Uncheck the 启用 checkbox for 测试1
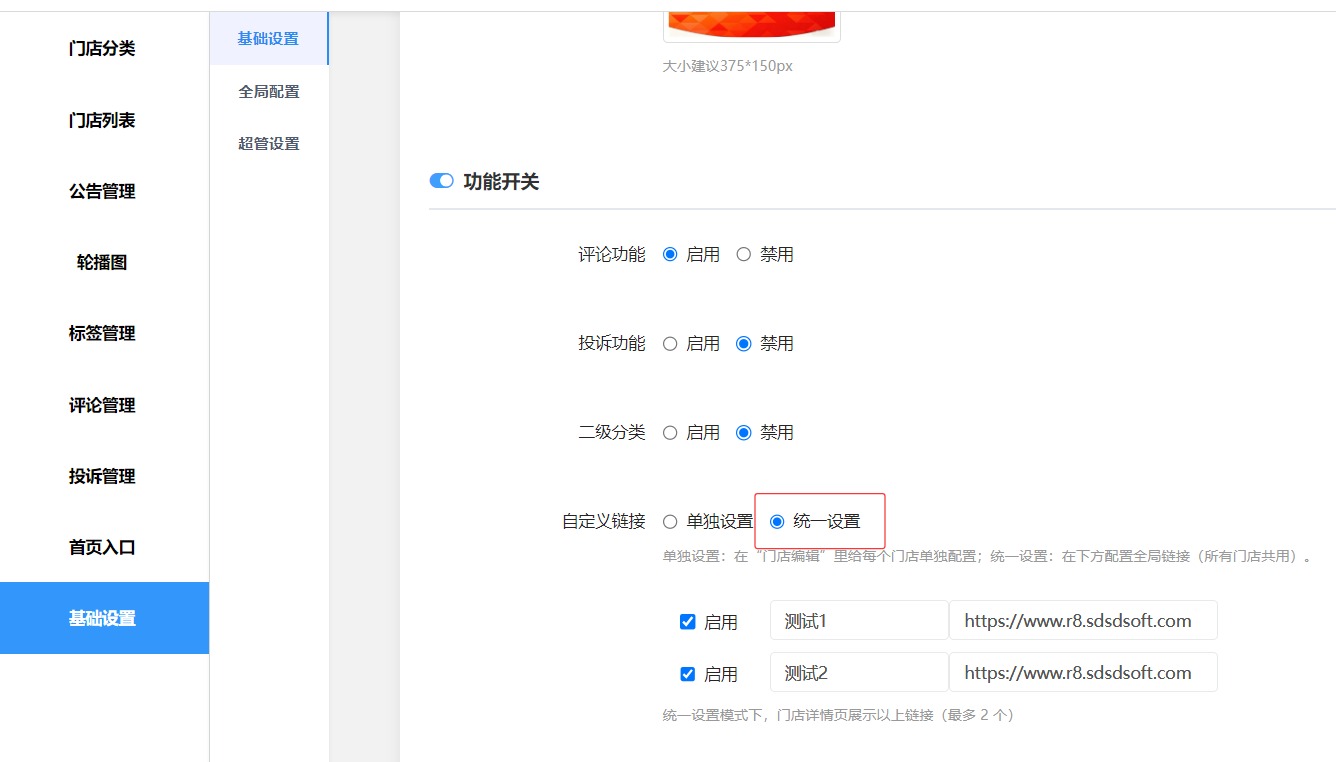Screen dimensions: 1336x762 [687, 622]
